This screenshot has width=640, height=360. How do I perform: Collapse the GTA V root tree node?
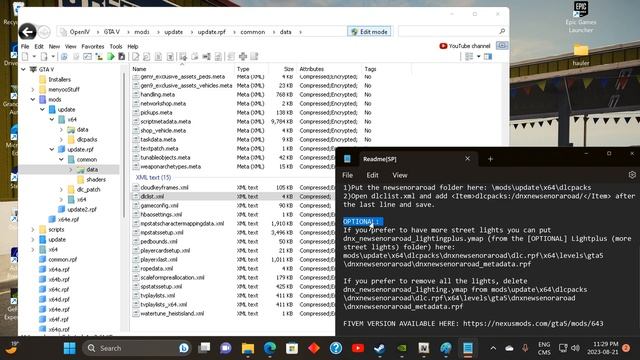[24, 69]
